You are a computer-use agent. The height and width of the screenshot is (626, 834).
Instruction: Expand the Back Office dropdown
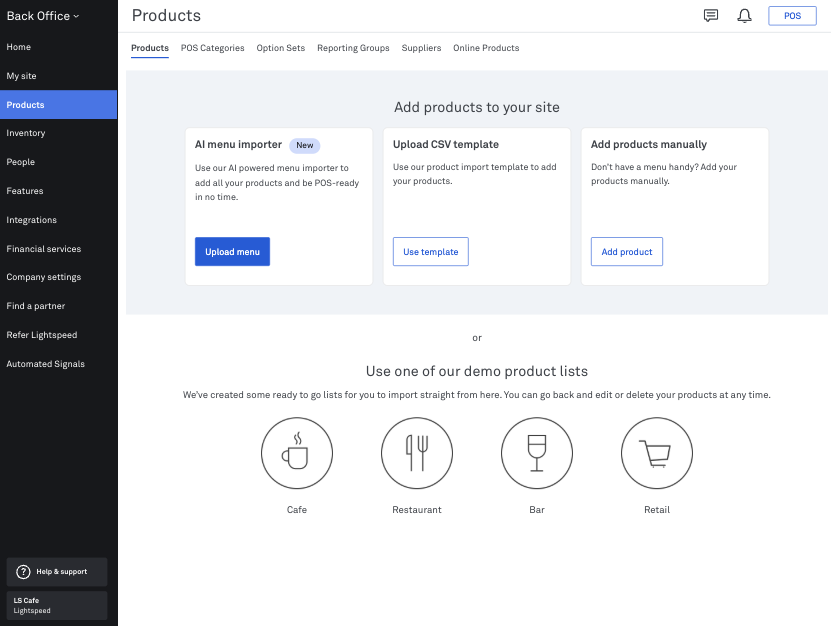pyautogui.click(x=43, y=16)
